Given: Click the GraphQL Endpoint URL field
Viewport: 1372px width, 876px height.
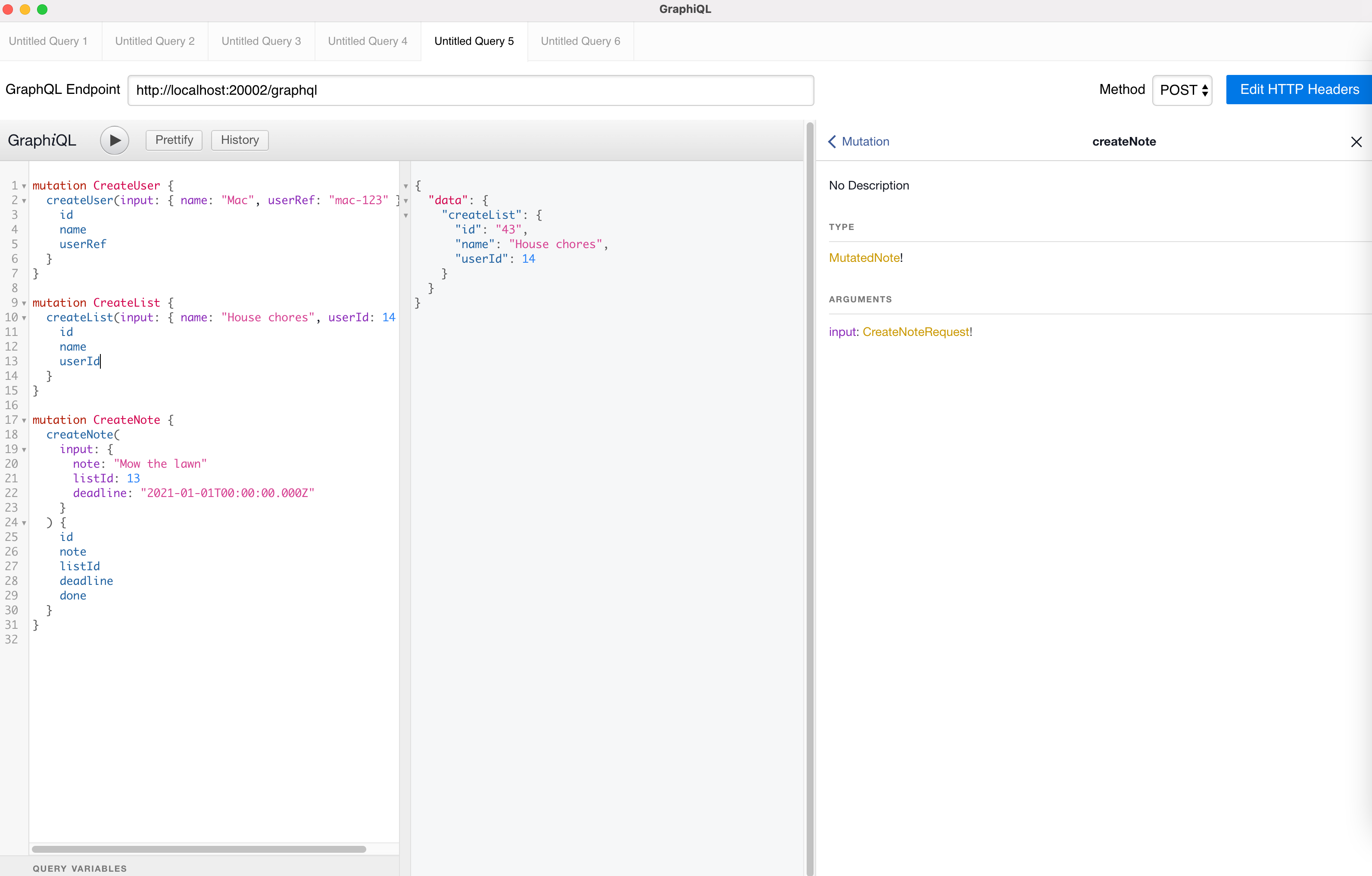Looking at the screenshot, I should 470,90.
